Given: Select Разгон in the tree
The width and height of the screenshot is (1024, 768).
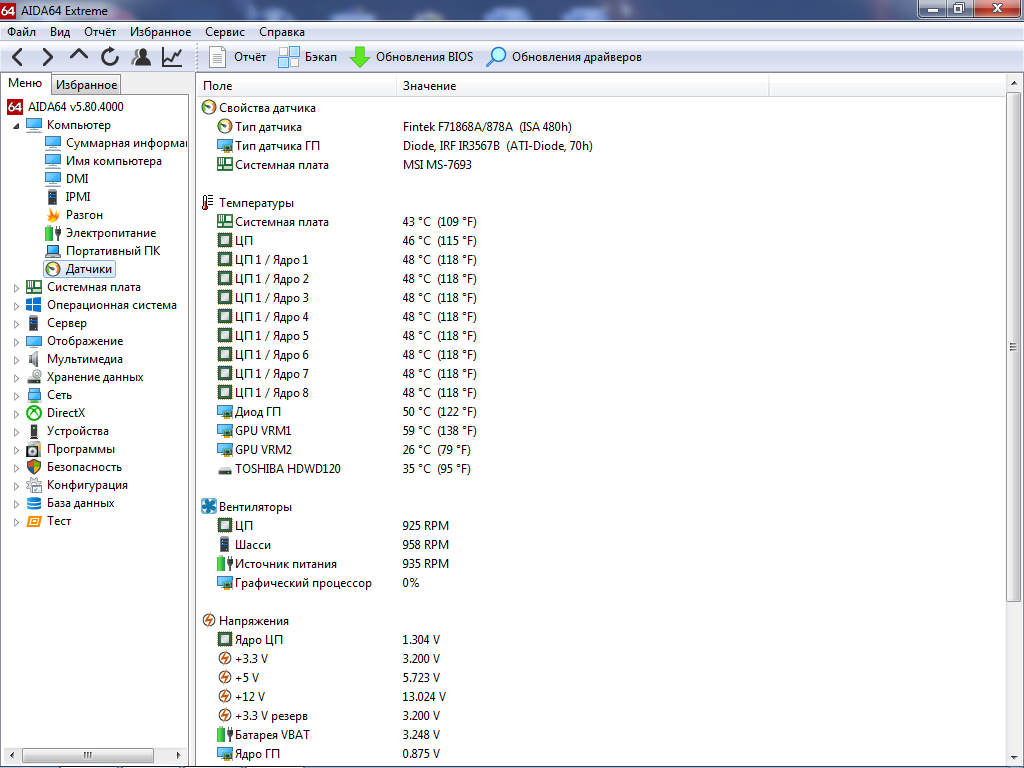Looking at the screenshot, I should click(x=84, y=215).
